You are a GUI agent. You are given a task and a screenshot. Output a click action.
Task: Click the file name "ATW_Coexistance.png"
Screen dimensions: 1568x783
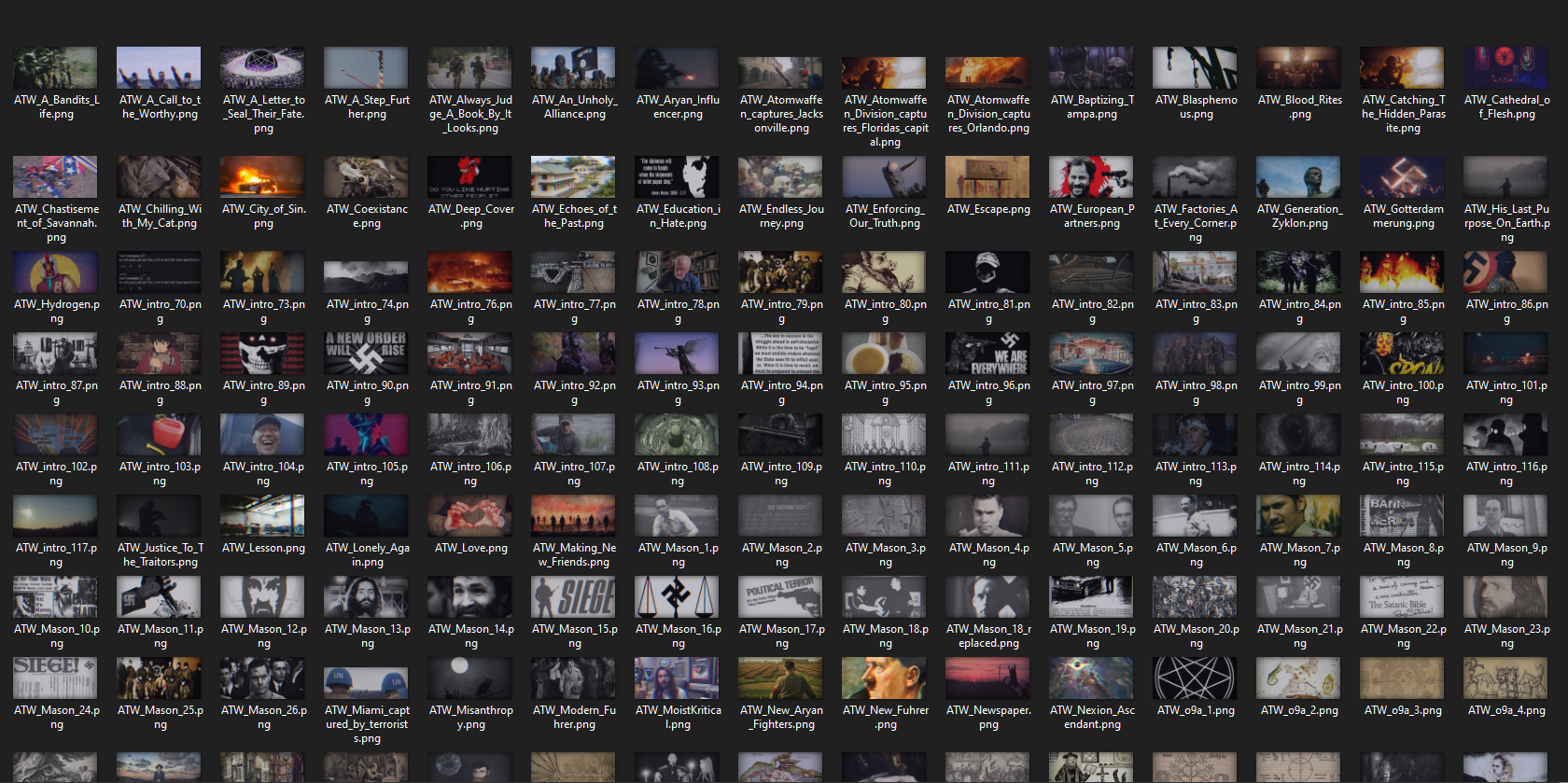pos(367,217)
